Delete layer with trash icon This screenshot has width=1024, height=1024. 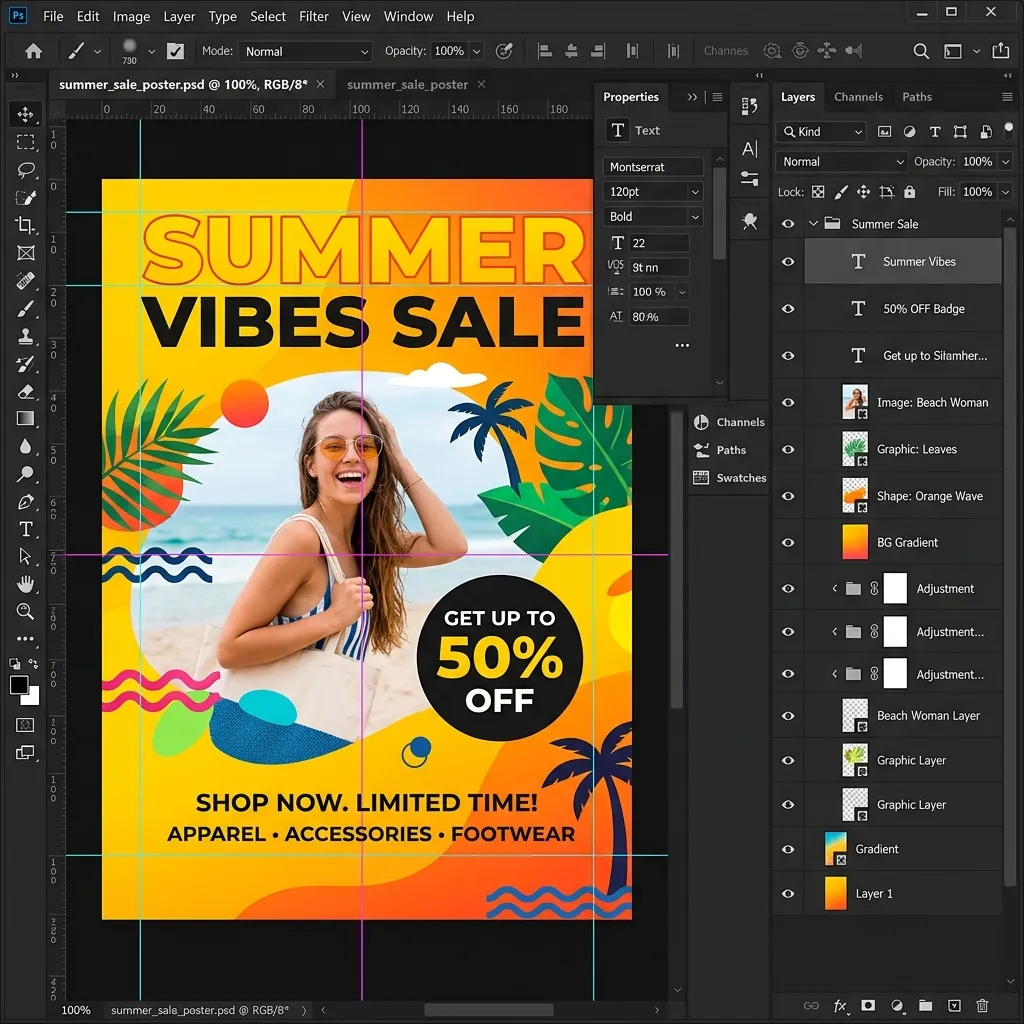pyautogui.click(x=982, y=1006)
